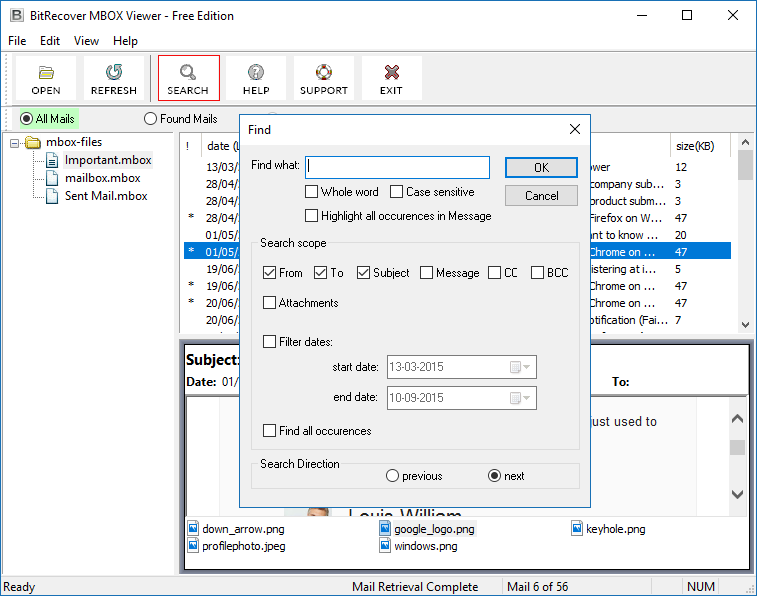
Task: Click the mail list scroll-up arrow
Action: tap(745, 142)
